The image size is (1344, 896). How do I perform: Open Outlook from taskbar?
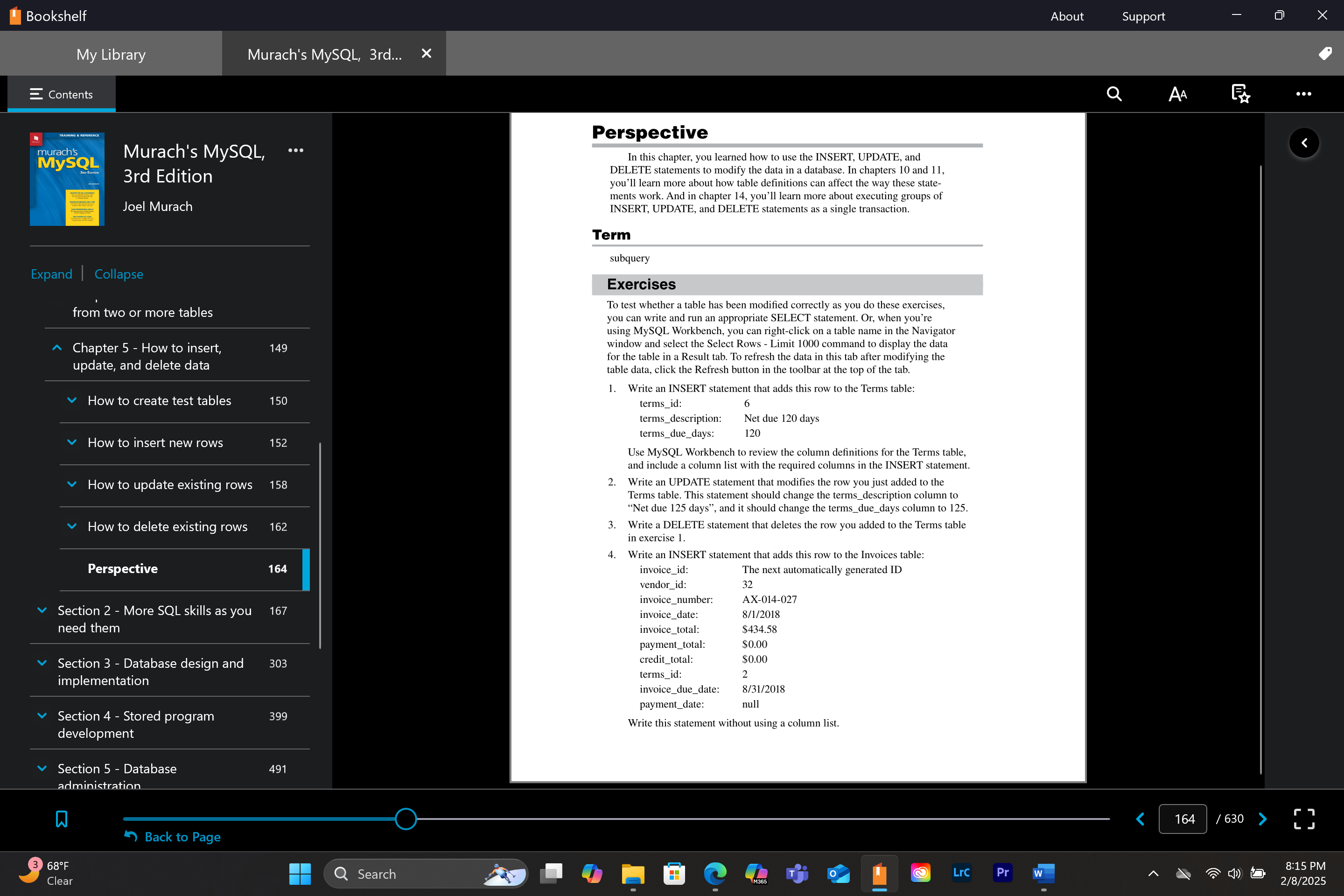[x=838, y=874]
